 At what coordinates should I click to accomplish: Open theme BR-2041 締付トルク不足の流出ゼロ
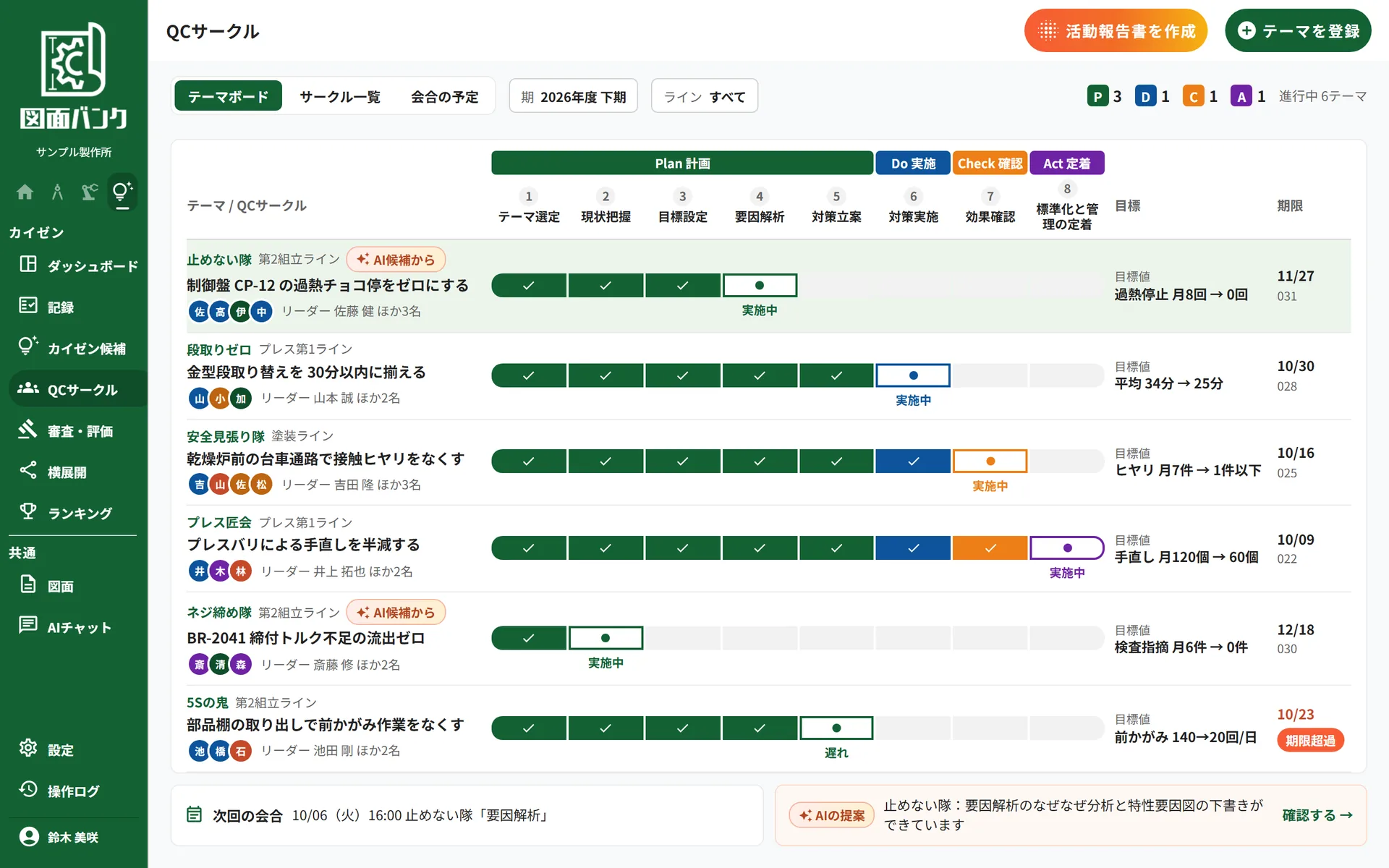(x=305, y=638)
